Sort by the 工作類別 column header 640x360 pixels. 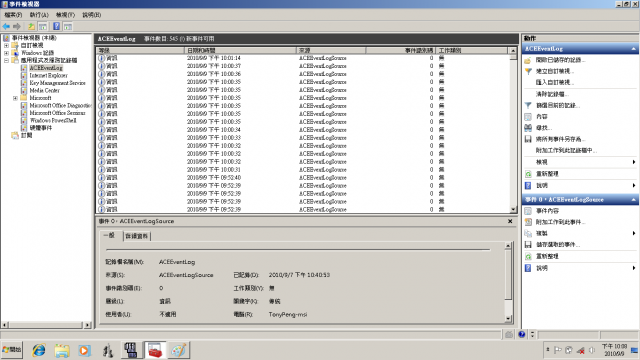coord(472,50)
